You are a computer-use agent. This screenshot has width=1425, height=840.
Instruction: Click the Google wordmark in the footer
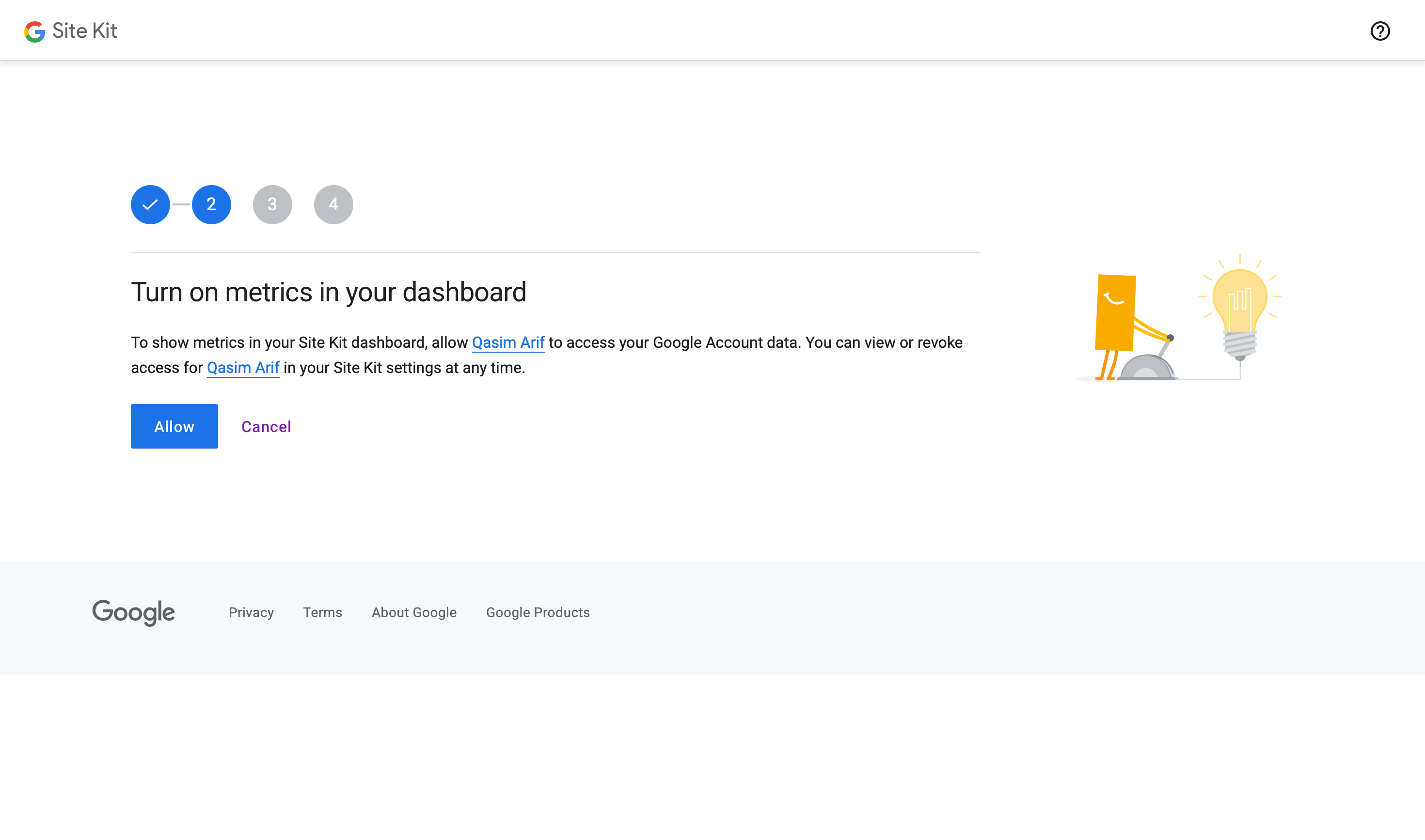(x=134, y=612)
